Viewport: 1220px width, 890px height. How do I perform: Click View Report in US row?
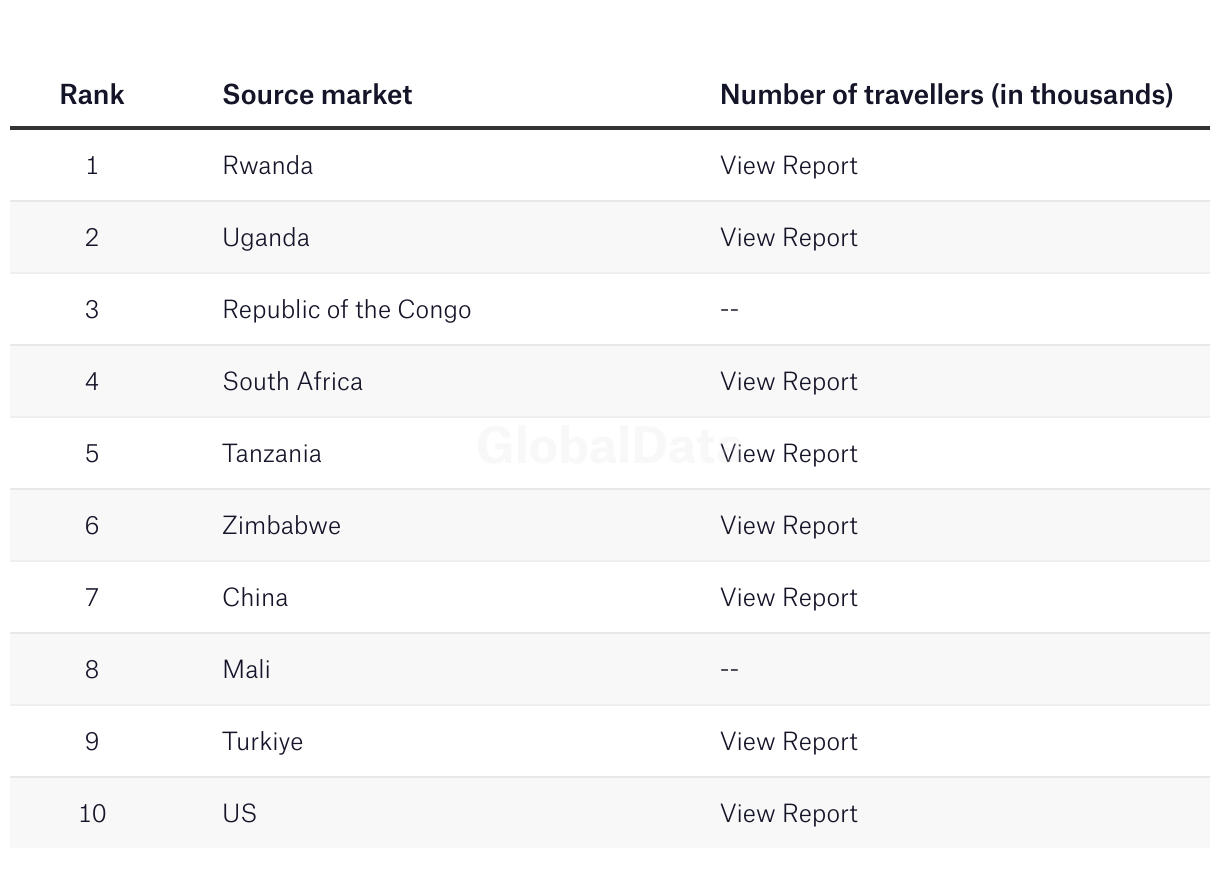(788, 814)
